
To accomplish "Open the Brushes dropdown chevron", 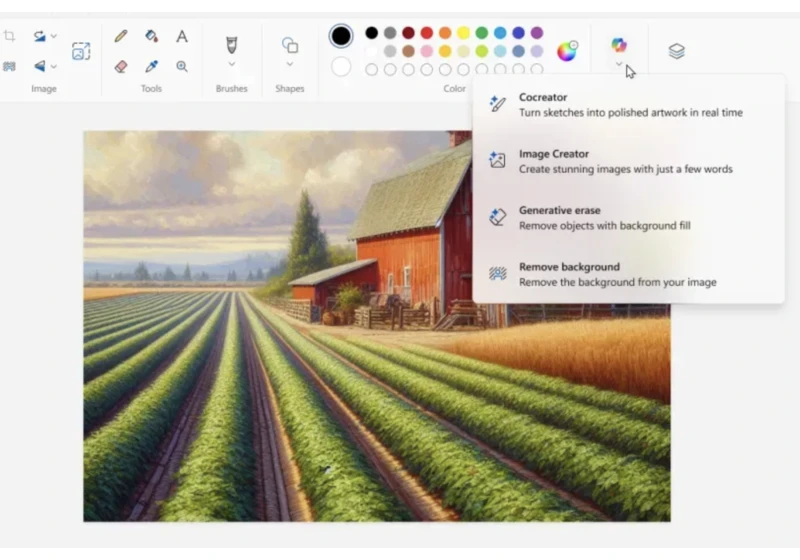I will point(232,64).
